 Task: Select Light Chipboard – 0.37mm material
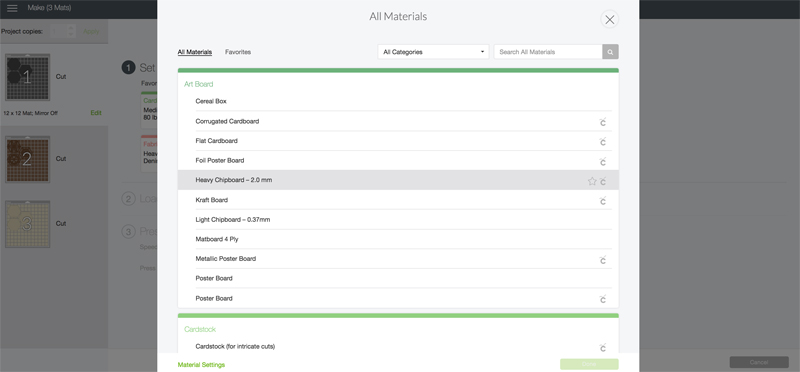[x=398, y=219]
